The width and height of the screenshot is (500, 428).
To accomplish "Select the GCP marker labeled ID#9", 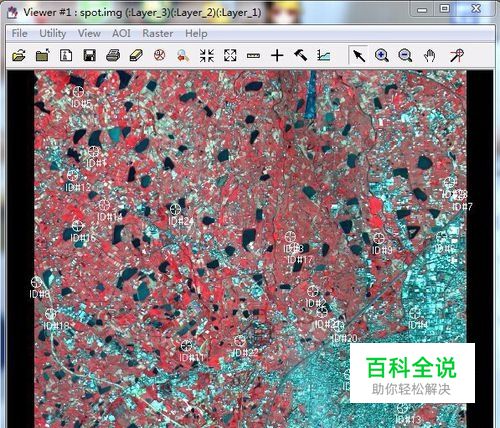I will [379, 238].
